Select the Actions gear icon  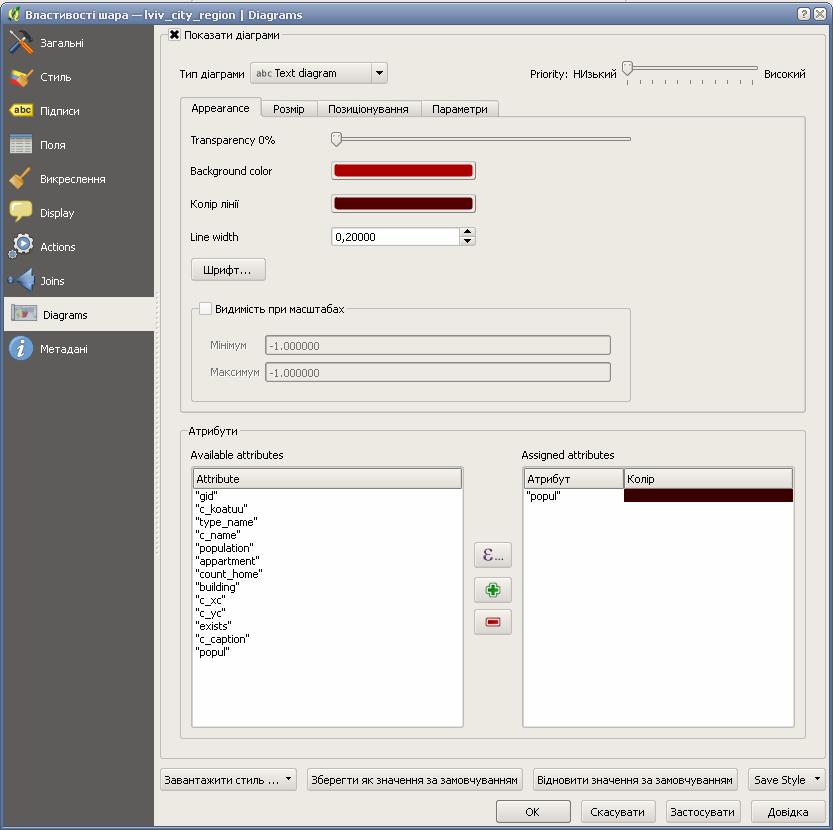(x=21, y=247)
